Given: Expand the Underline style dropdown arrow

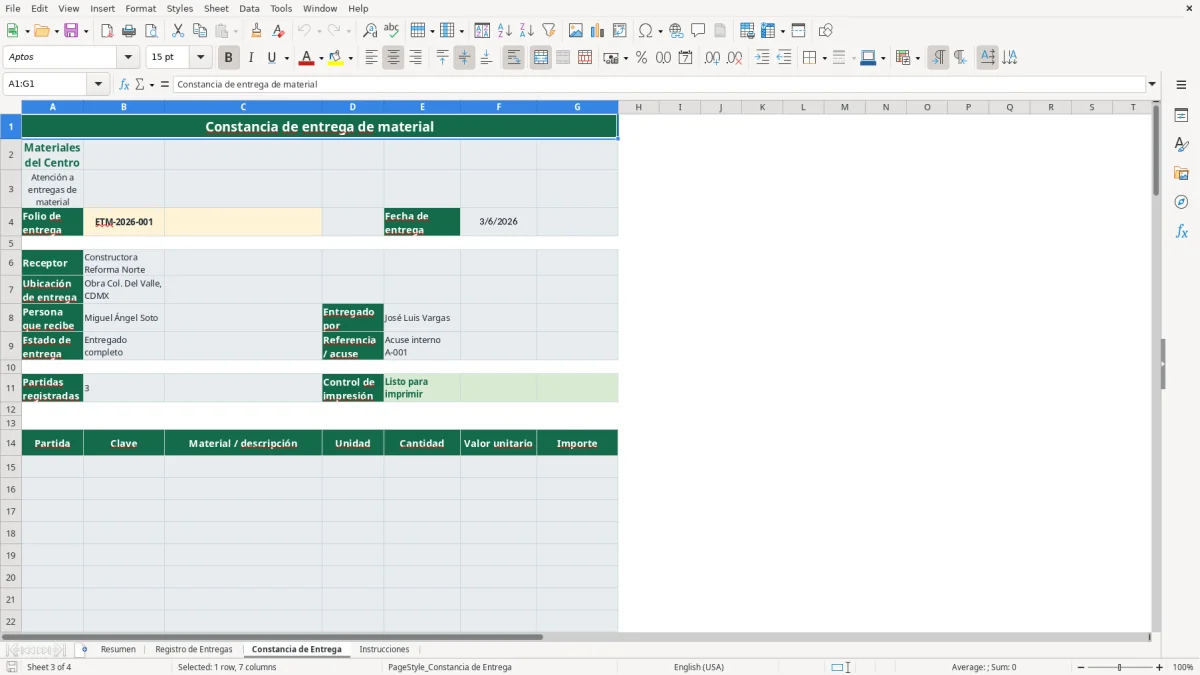Looking at the screenshot, I should 286,58.
